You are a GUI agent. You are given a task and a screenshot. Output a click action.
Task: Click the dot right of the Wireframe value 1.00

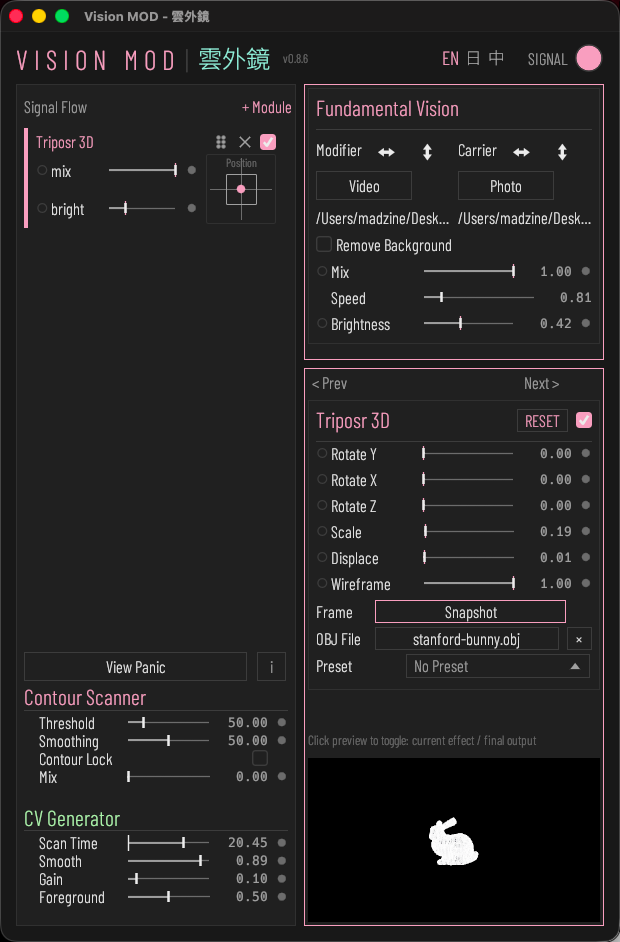pos(586,583)
